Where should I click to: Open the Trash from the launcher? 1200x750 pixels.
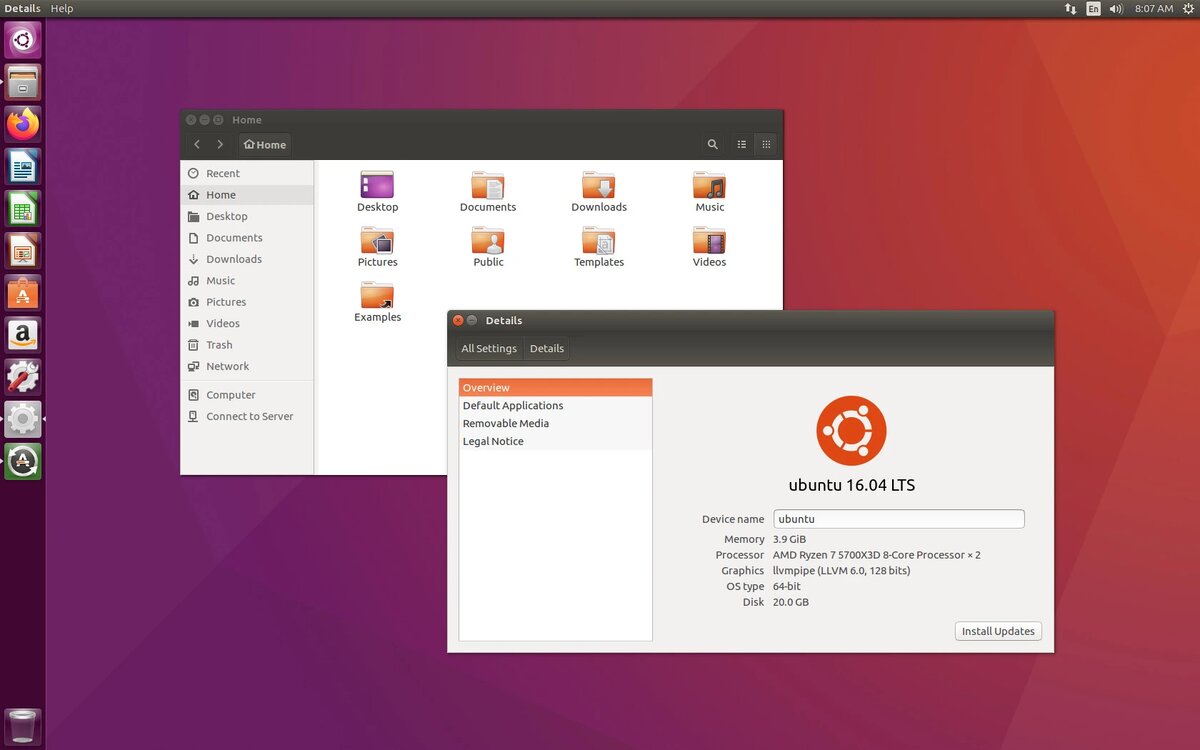pos(22,726)
